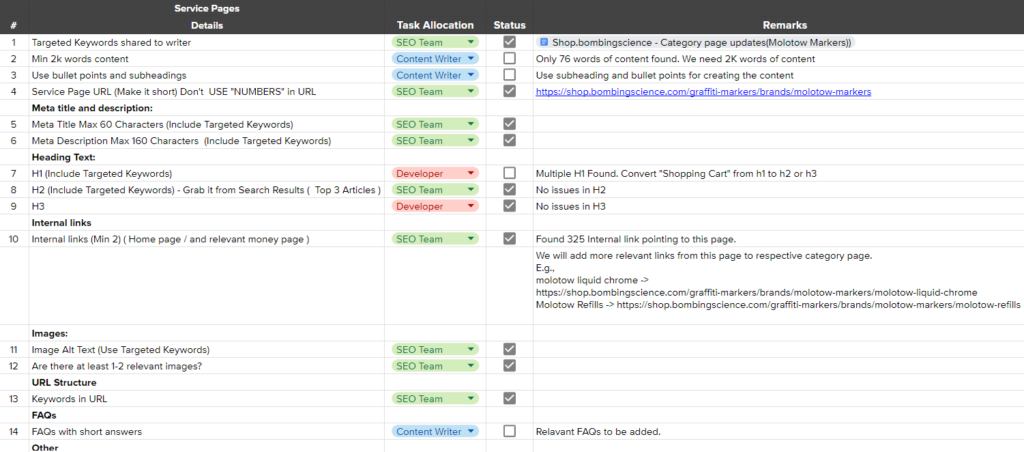Screen dimensions: 1024x452
Task: Select the 'Internal links' section heading cell
Action: [207, 222]
